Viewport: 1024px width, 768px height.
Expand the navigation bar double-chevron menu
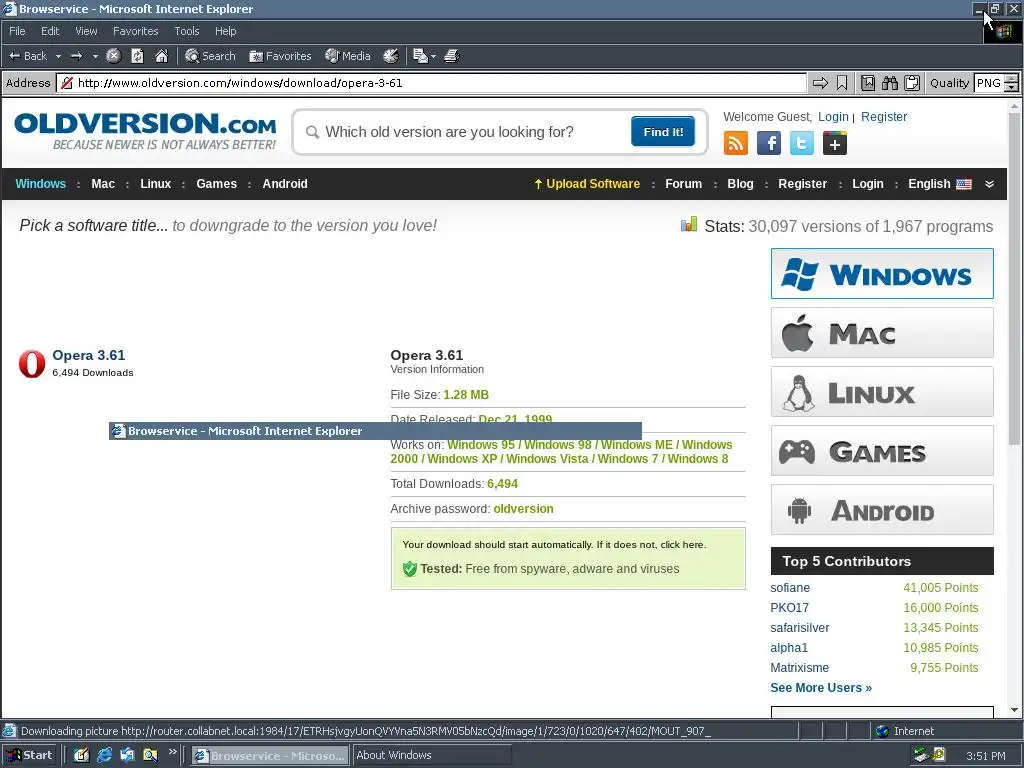coord(989,184)
